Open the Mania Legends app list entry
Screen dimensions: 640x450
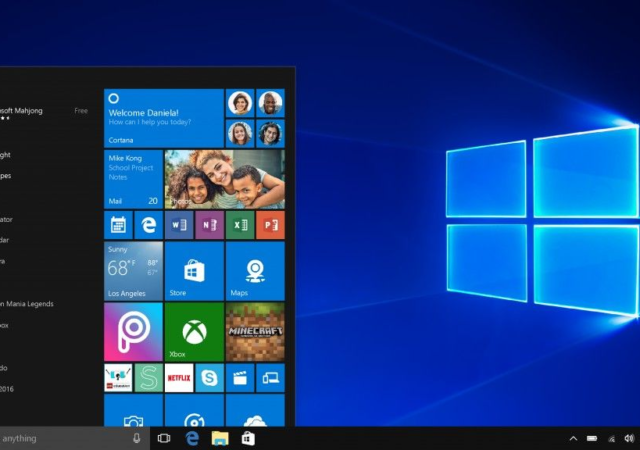tap(27, 304)
